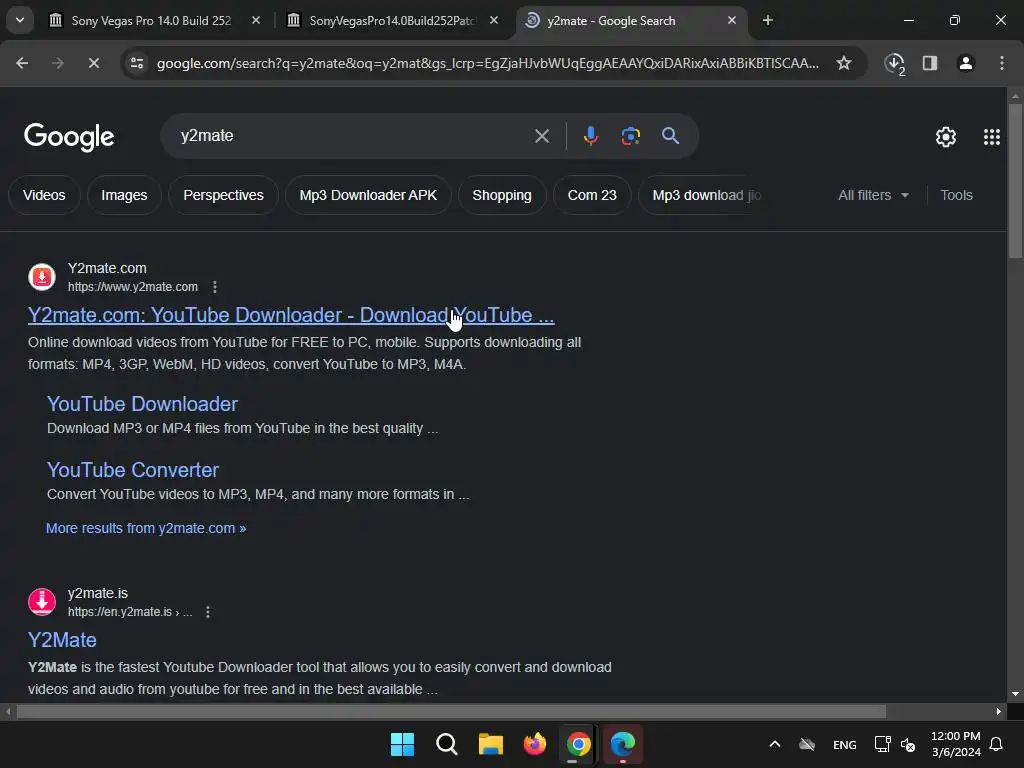1024x768 pixels.
Task: Open Chrome three-dot menu
Action: click(x=1002, y=63)
